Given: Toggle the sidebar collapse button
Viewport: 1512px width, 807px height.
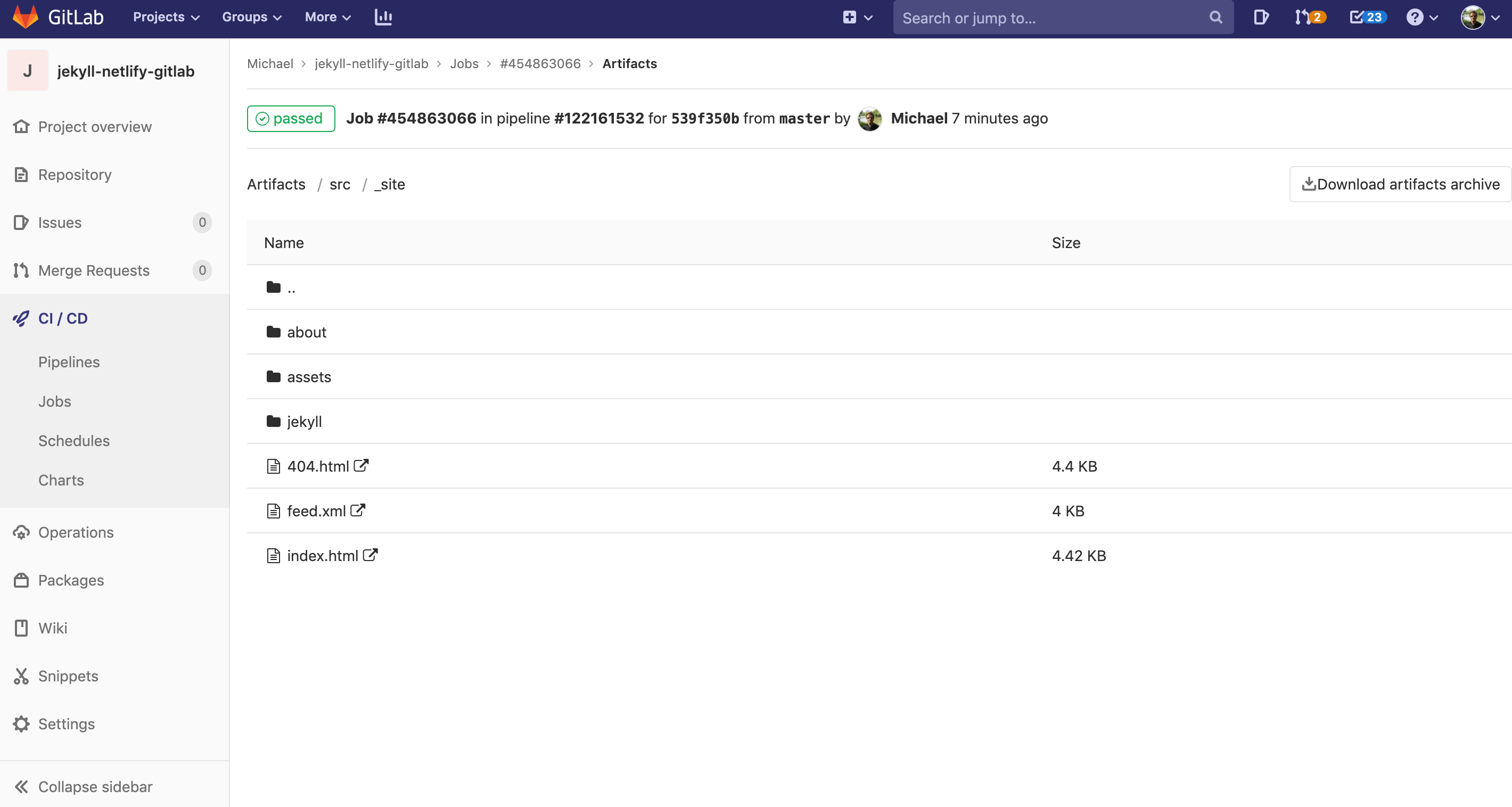Looking at the screenshot, I should [x=83, y=787].
